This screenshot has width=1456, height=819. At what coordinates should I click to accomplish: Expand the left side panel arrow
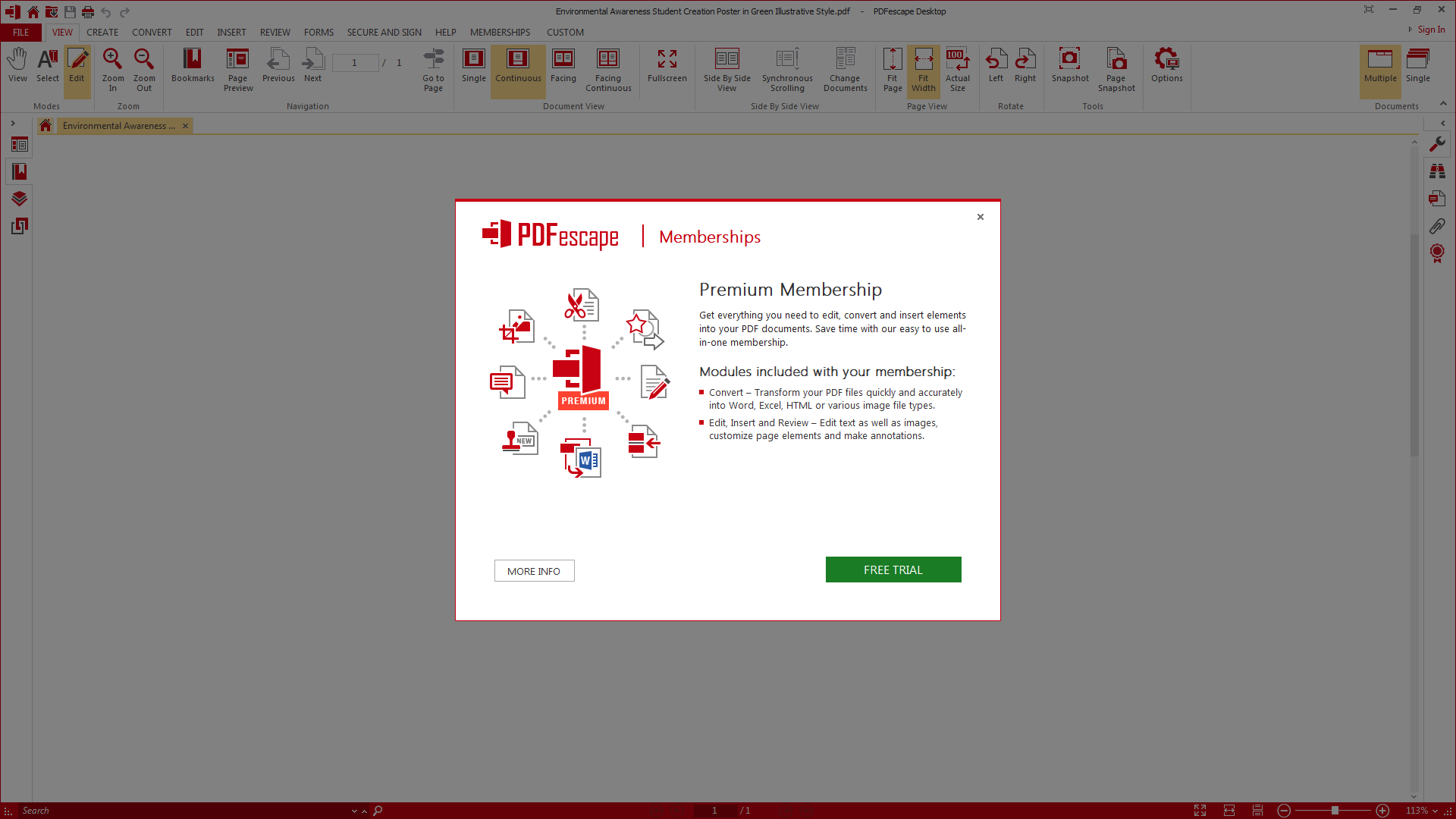tap(13, 123)
